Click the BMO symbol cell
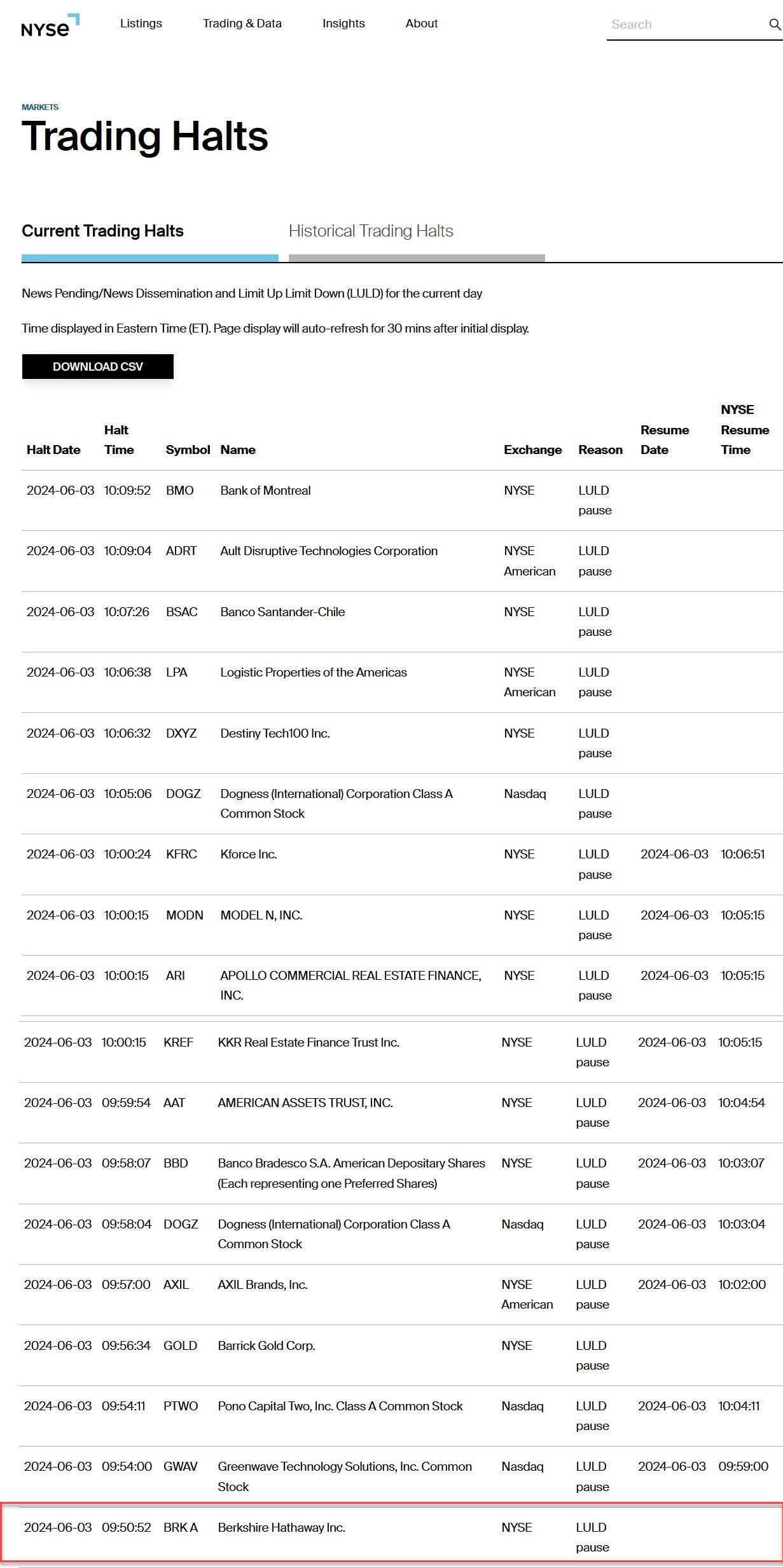 [180, 490]
